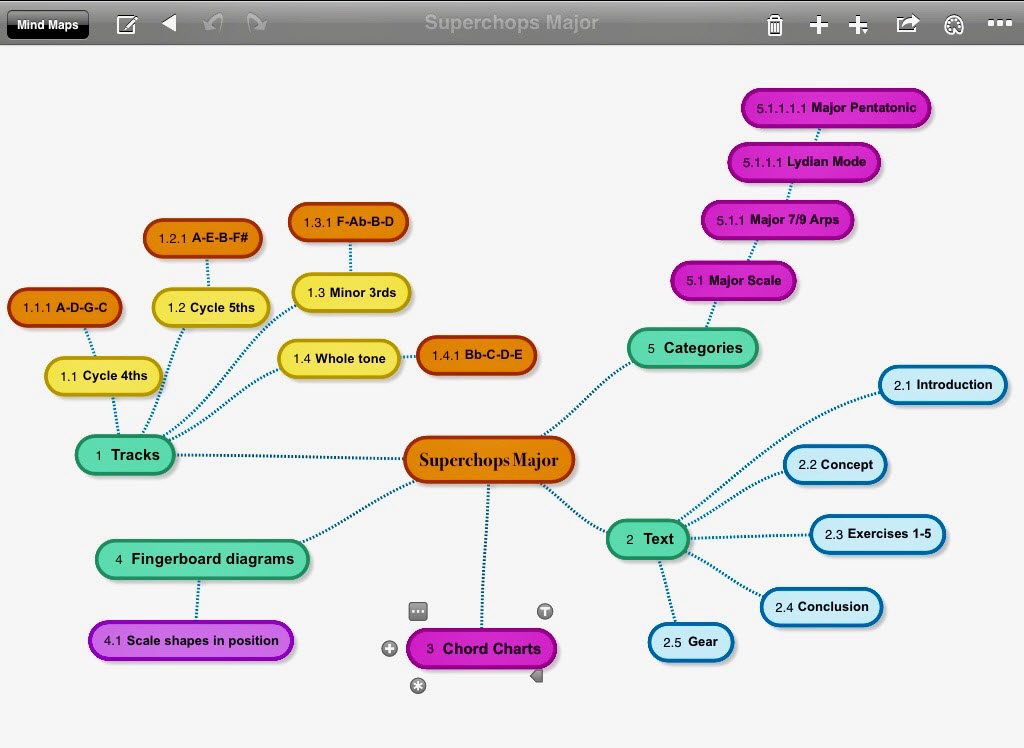Image resolution: width=1024 pixels, height=748 pixels.
Task: Select the 5.1 Major Scale node
Action: click(x=733, y=281)
